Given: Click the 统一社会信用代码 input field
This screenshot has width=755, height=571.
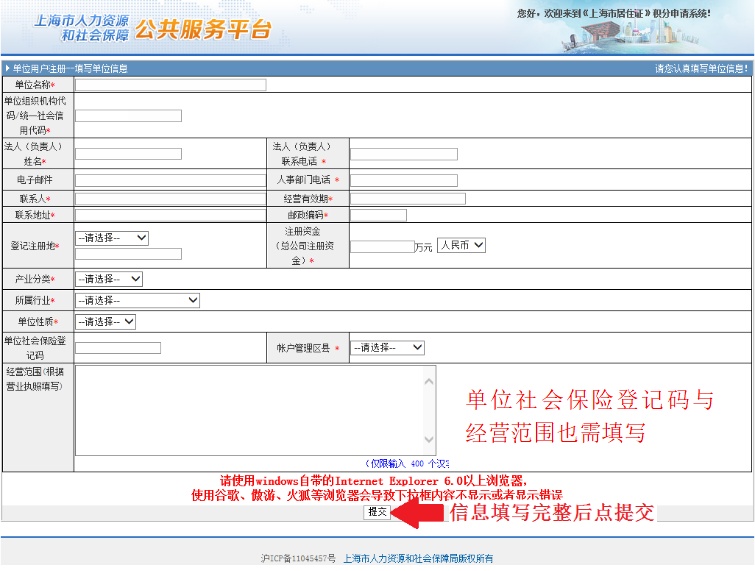Looking at the screenshot, I should click(x=128, y=115).
